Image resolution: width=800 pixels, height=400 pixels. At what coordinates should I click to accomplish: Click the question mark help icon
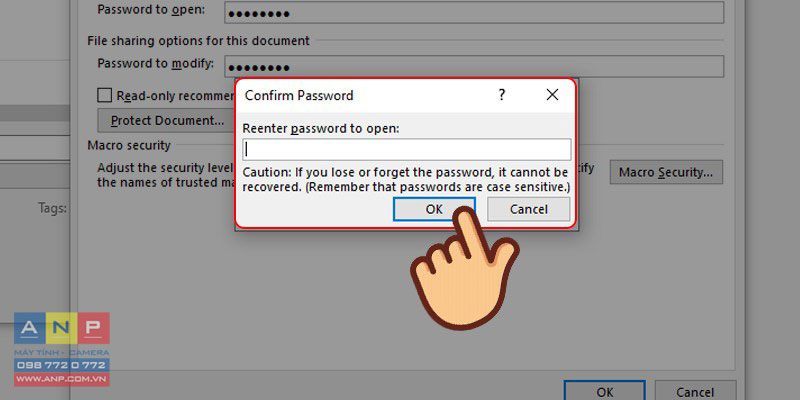click(502, 94)
